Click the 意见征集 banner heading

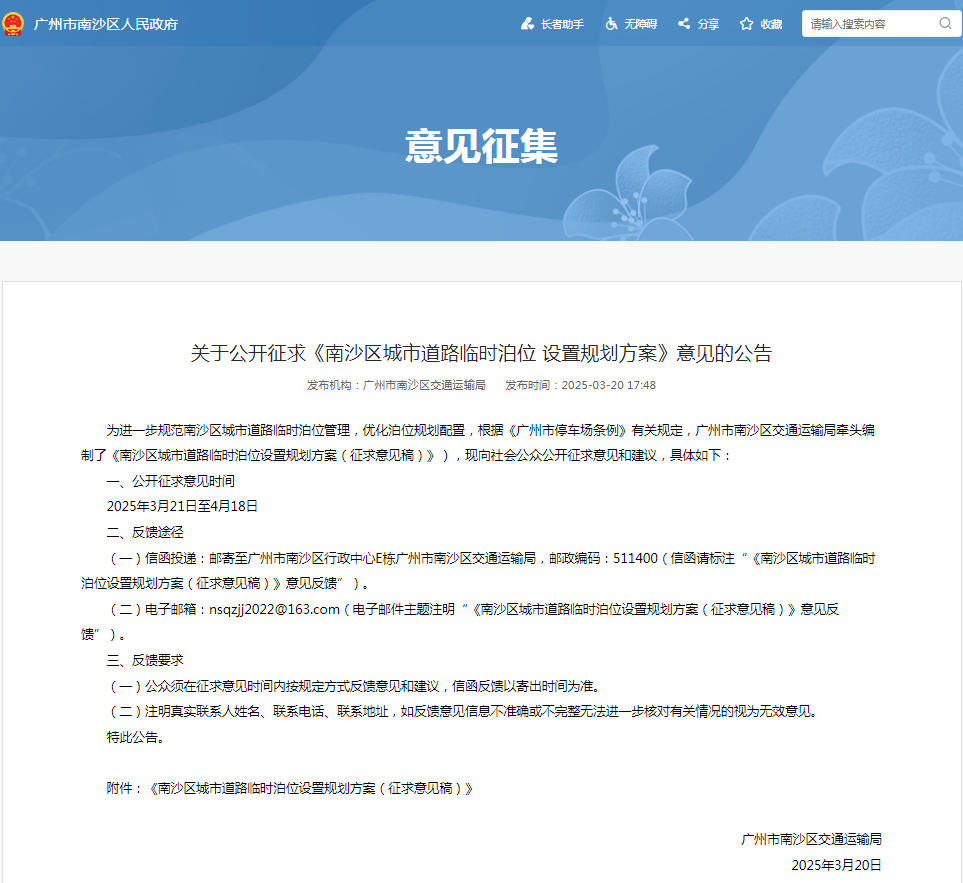coord(481,147)
